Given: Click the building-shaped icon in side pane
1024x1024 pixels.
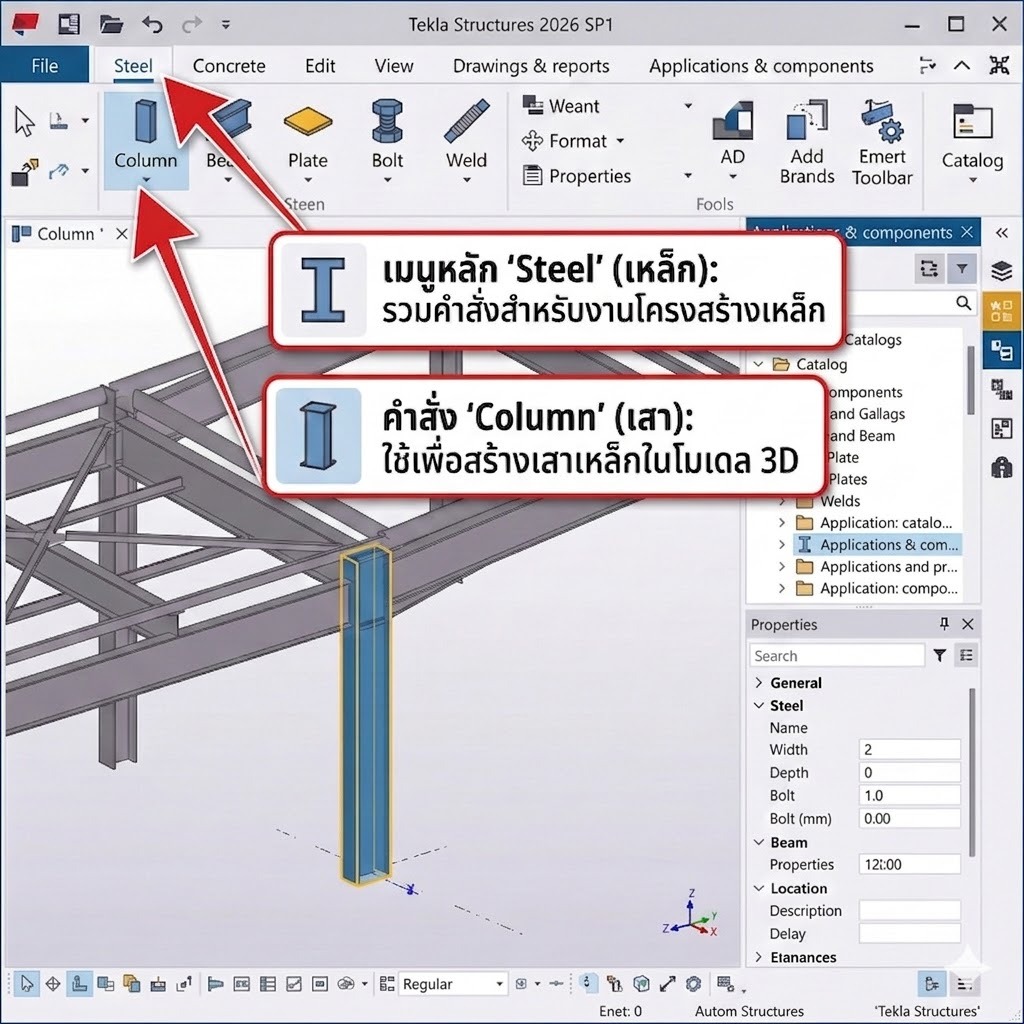Looking at the screenshot, I should [1001, 468].
